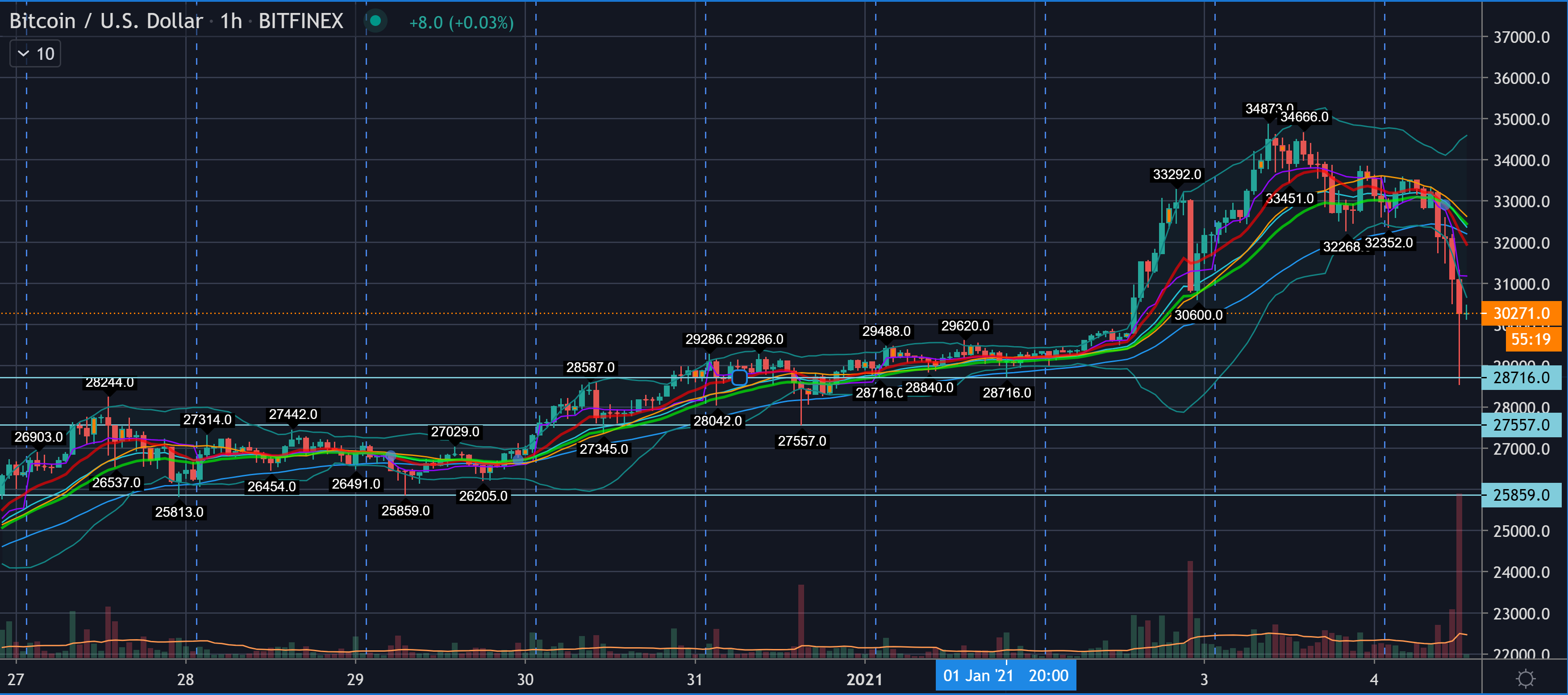Click the 1h interval text in title
The image size is (1568, 695).
click(x=231, y=21)
